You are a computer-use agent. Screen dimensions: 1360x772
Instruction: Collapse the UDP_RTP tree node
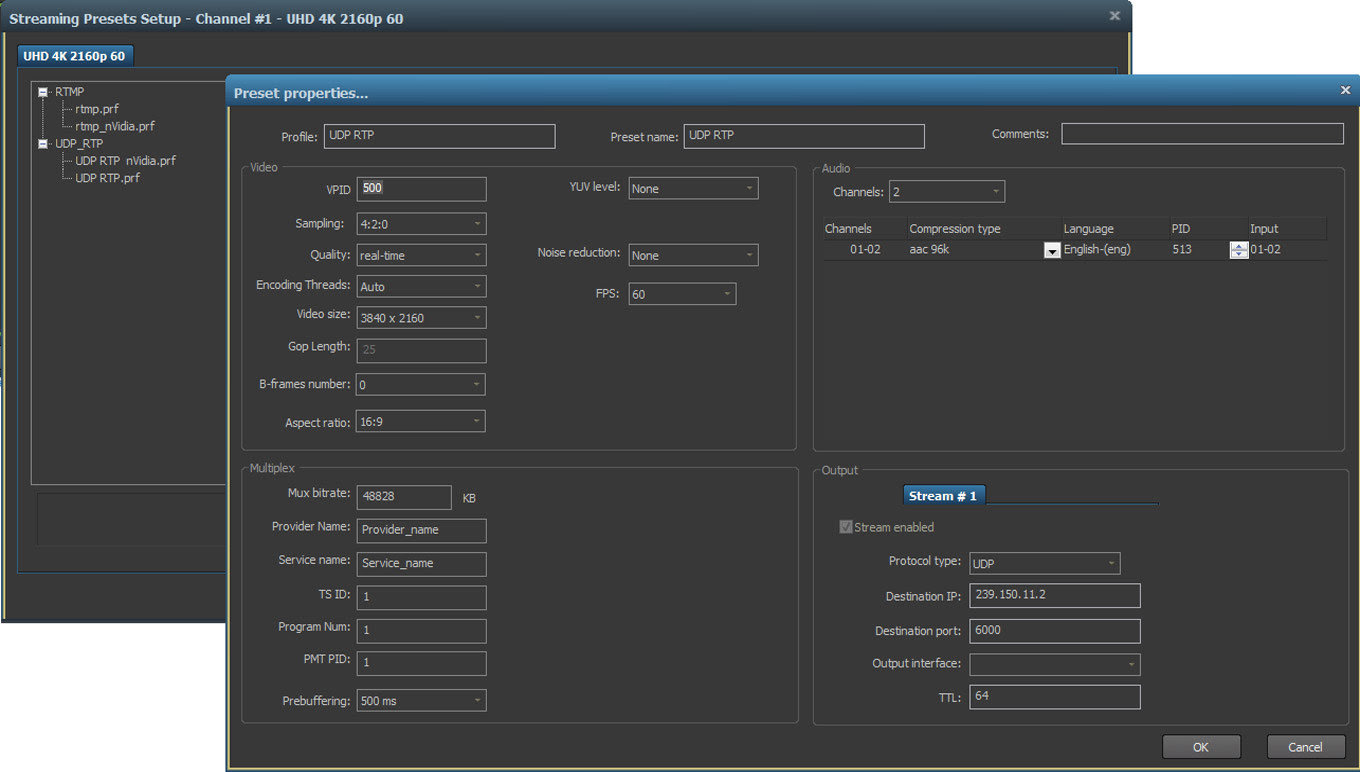[x=43, y=144]
